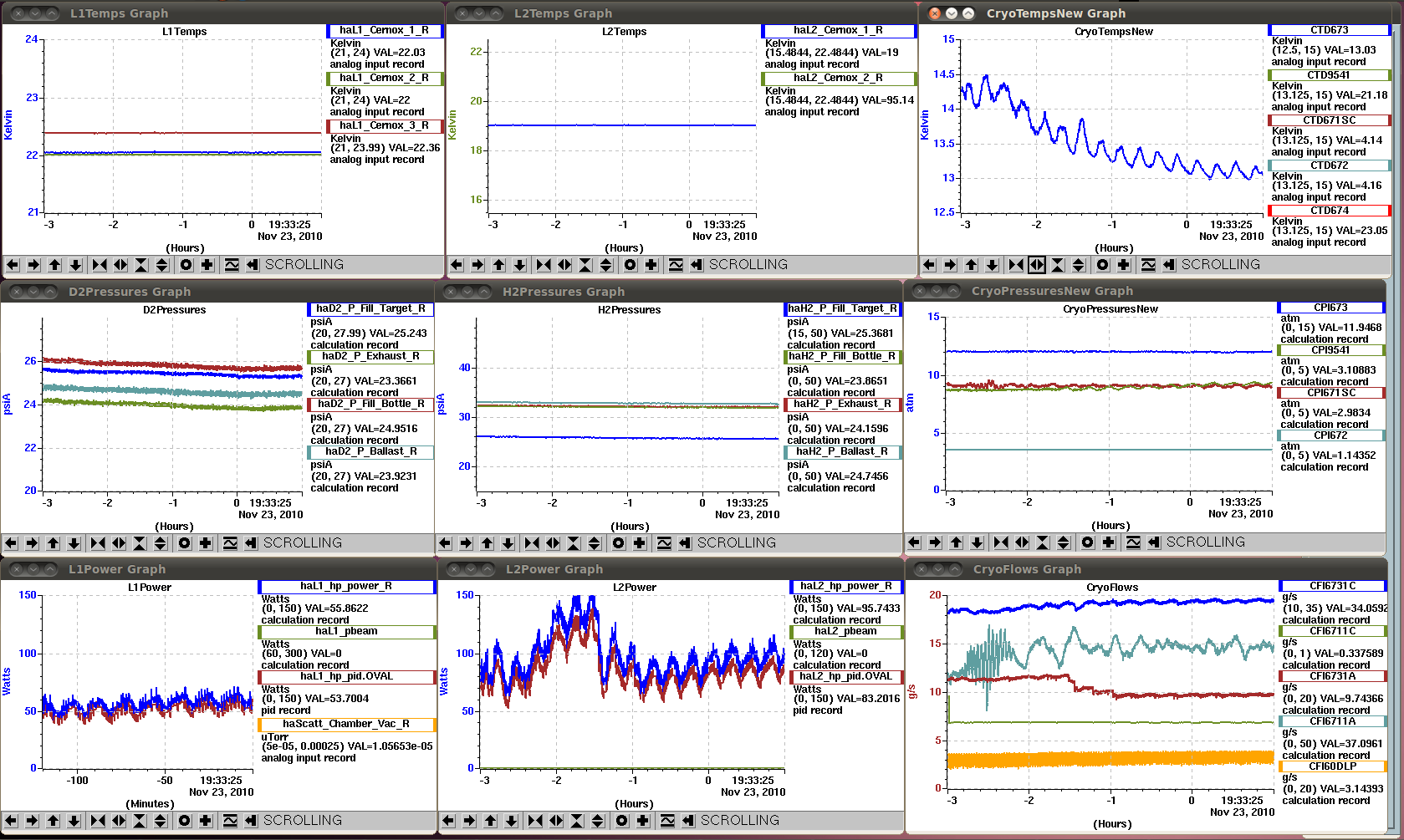The width and height of the screenshot is (1404, 840).
Task: Toggle scrolling arrow in CryoTempsNew Graph
Action: 1169,265
